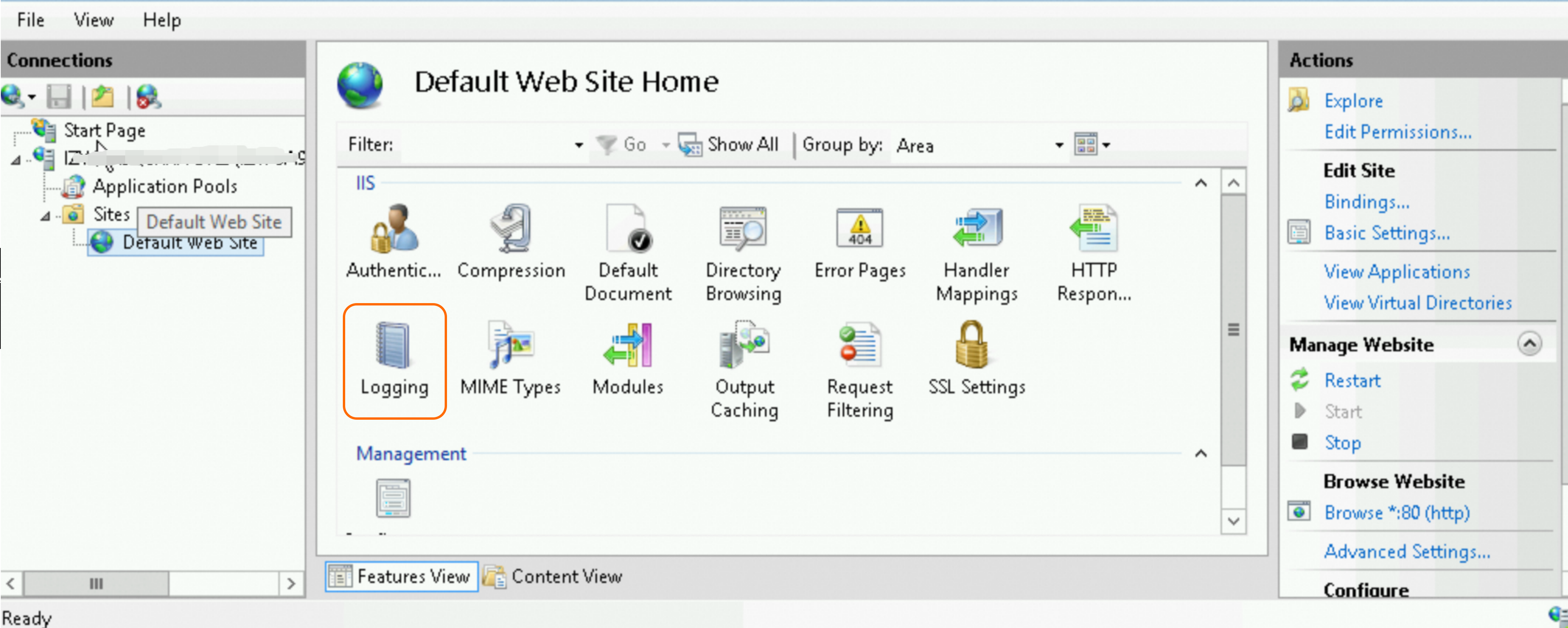Collapse the Manage Website actions section
Image resolution: width=1568 pixels, height=628 pixels.
pyautogui.click(x=1529, y=344)
